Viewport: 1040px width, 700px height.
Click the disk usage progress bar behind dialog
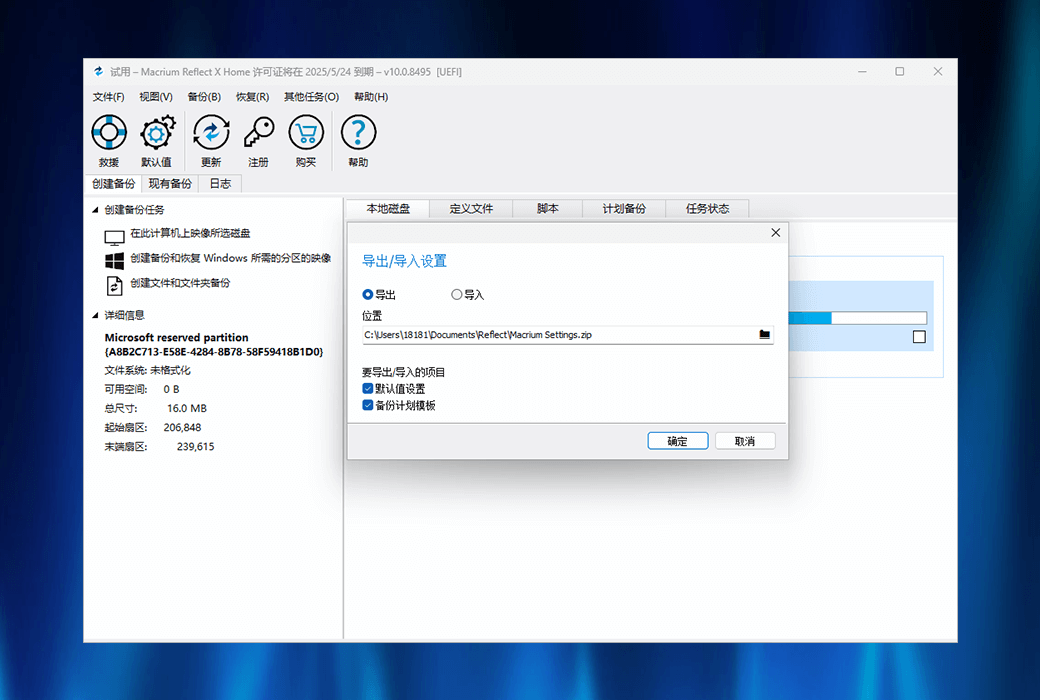pos(858,318)
